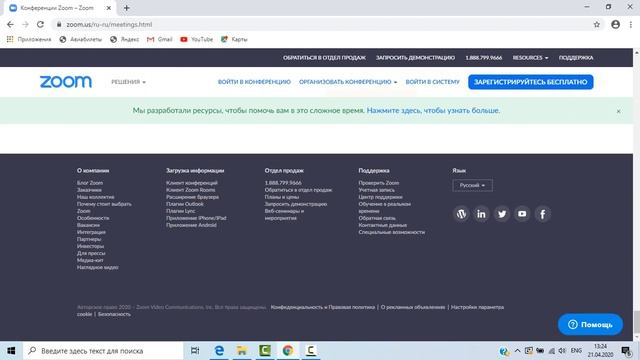640x360 pixels.
Task: Open Планы и цены footer link
Action: click(x=282, y=197)
